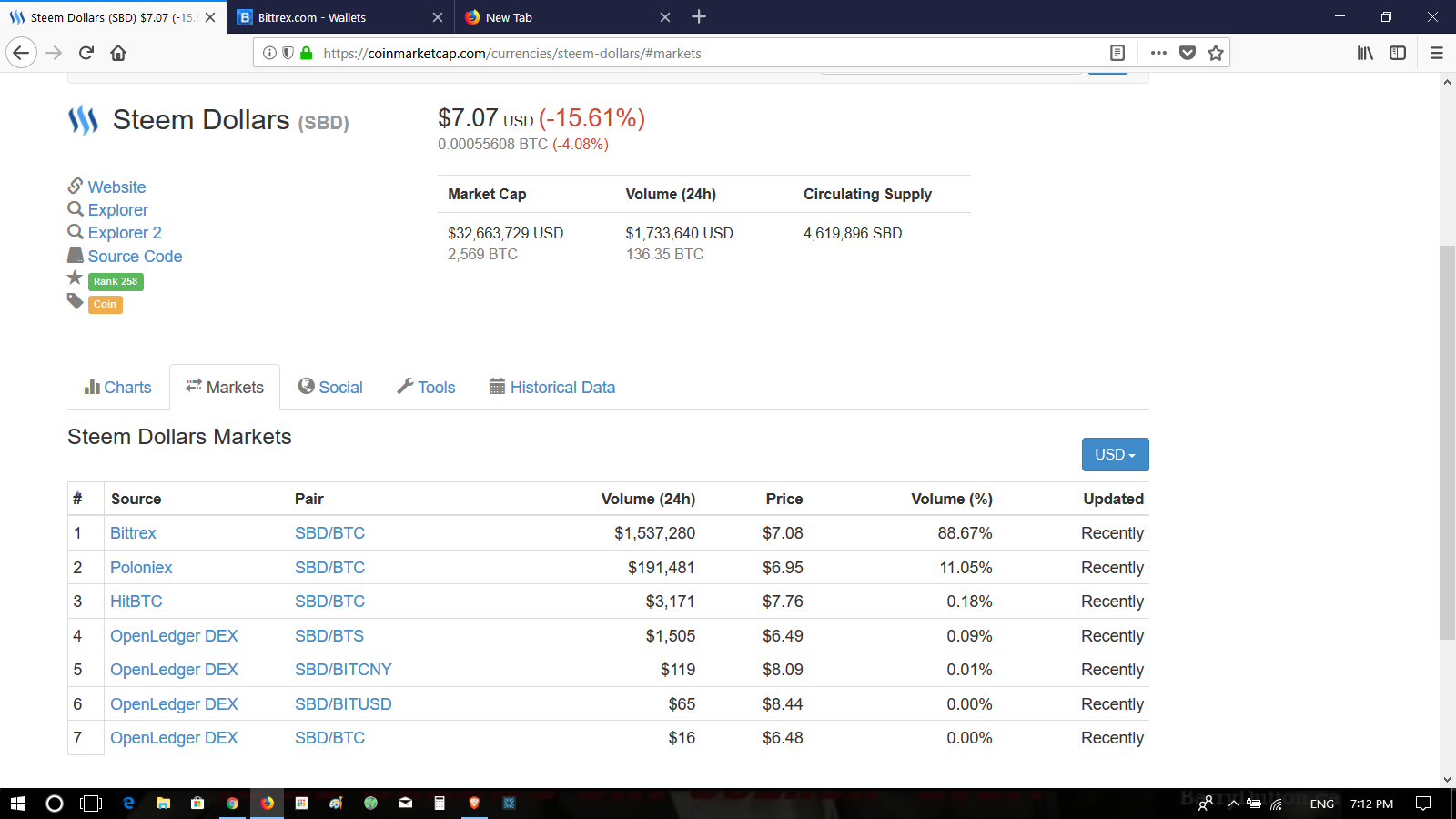Image resolution: width=1456 pixels, height=819 pixels.
Task: Open the Firefox Library
Action: pyautogui.click(x=1365, y=53)
